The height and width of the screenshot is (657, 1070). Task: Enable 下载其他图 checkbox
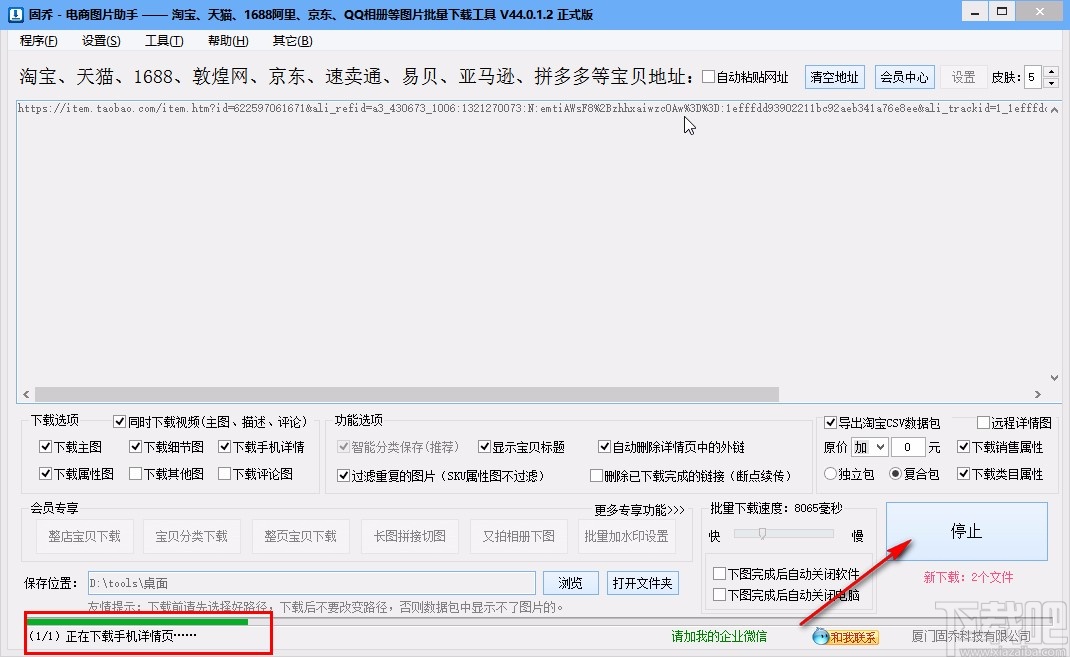(135, 473)
